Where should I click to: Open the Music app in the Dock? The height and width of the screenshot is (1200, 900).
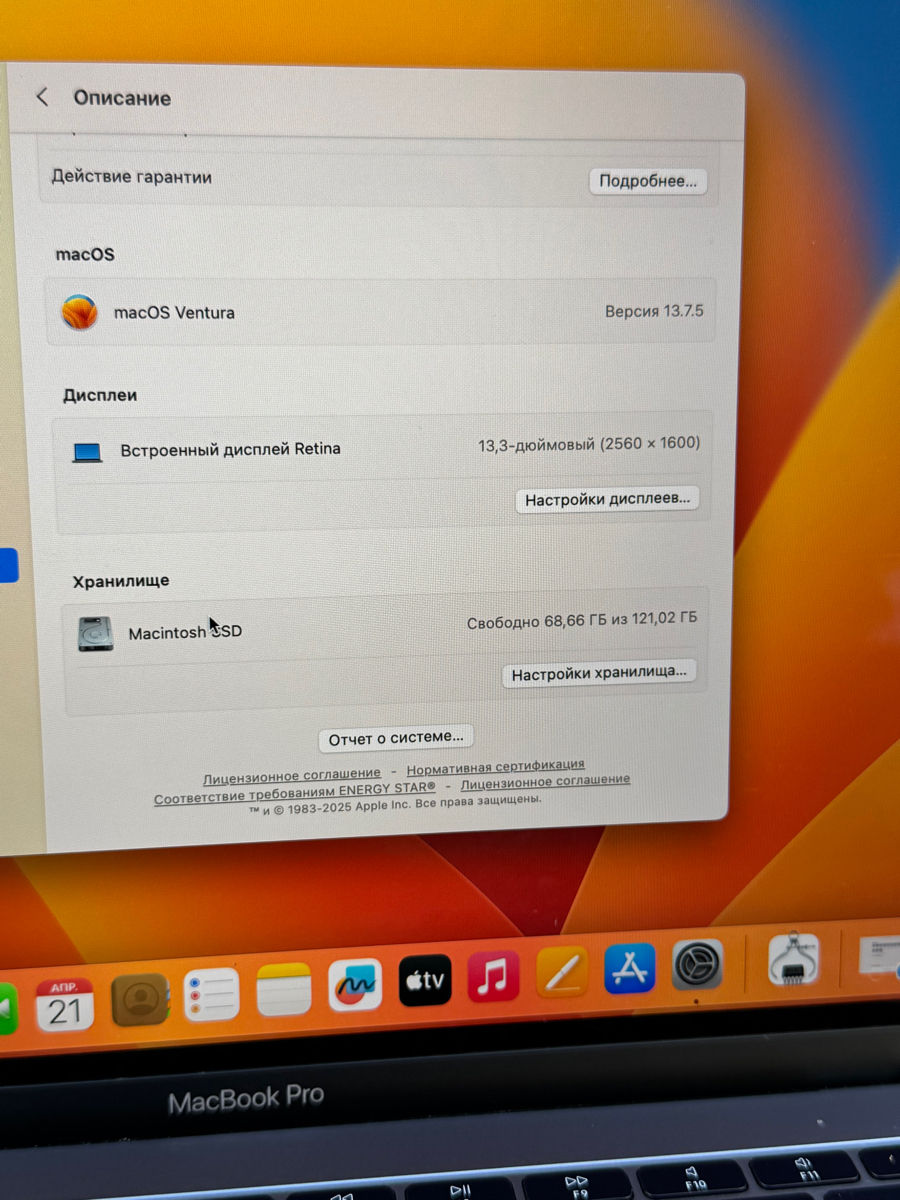click(493, 977)
